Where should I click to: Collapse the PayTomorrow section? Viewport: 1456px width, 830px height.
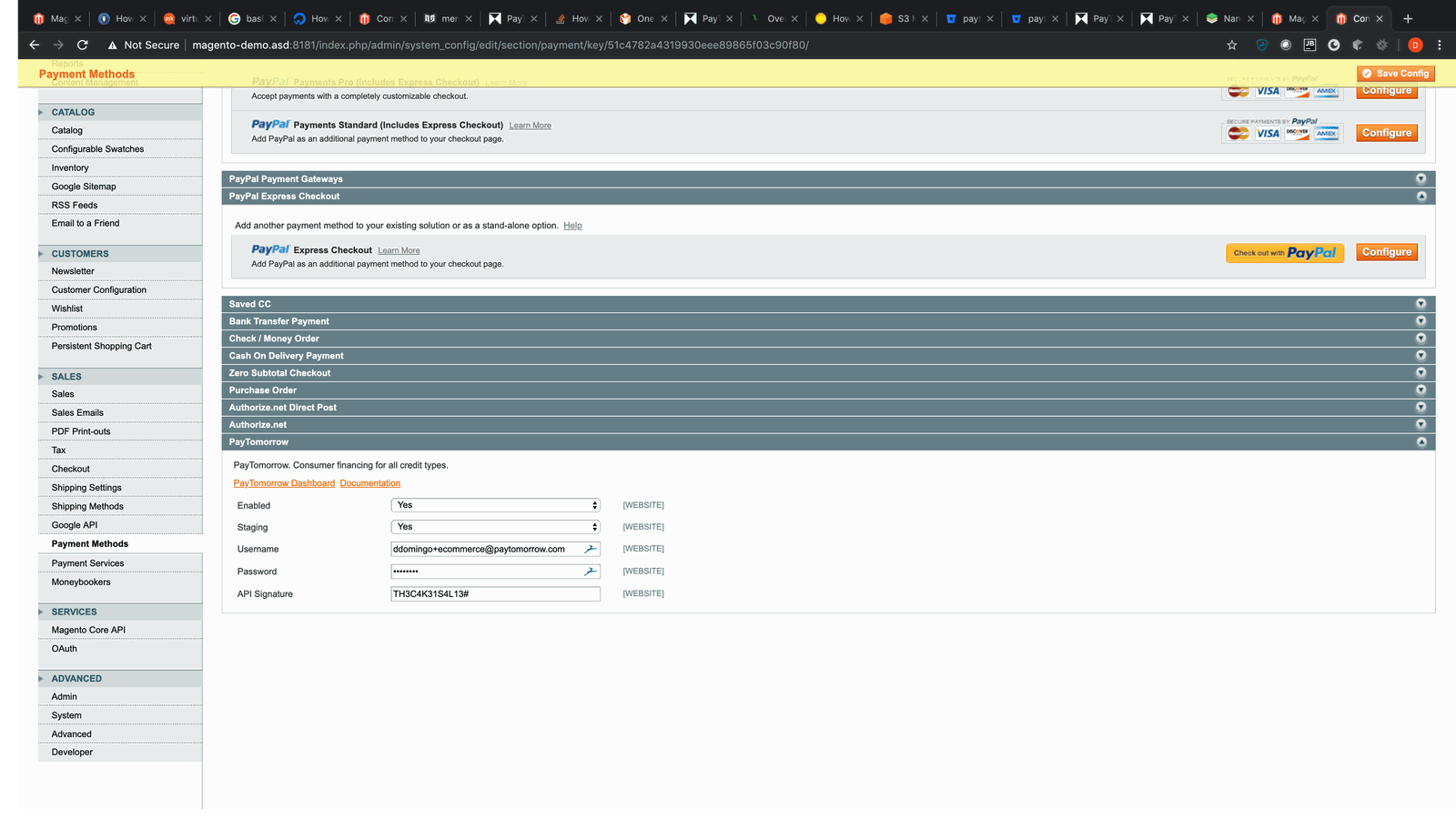click(x=828, y=442)
